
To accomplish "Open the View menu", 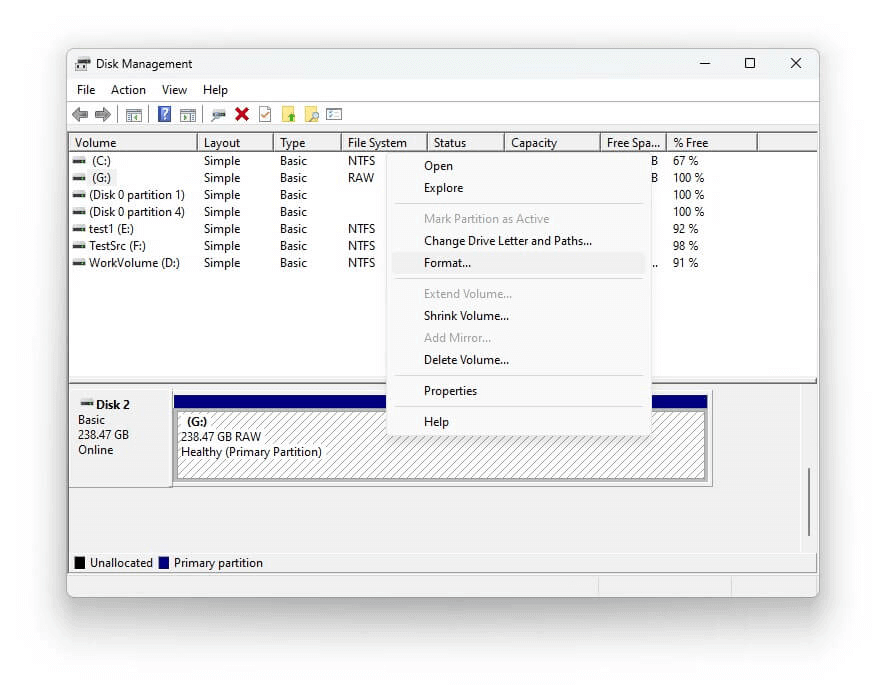I will click(x=174, y=89).
